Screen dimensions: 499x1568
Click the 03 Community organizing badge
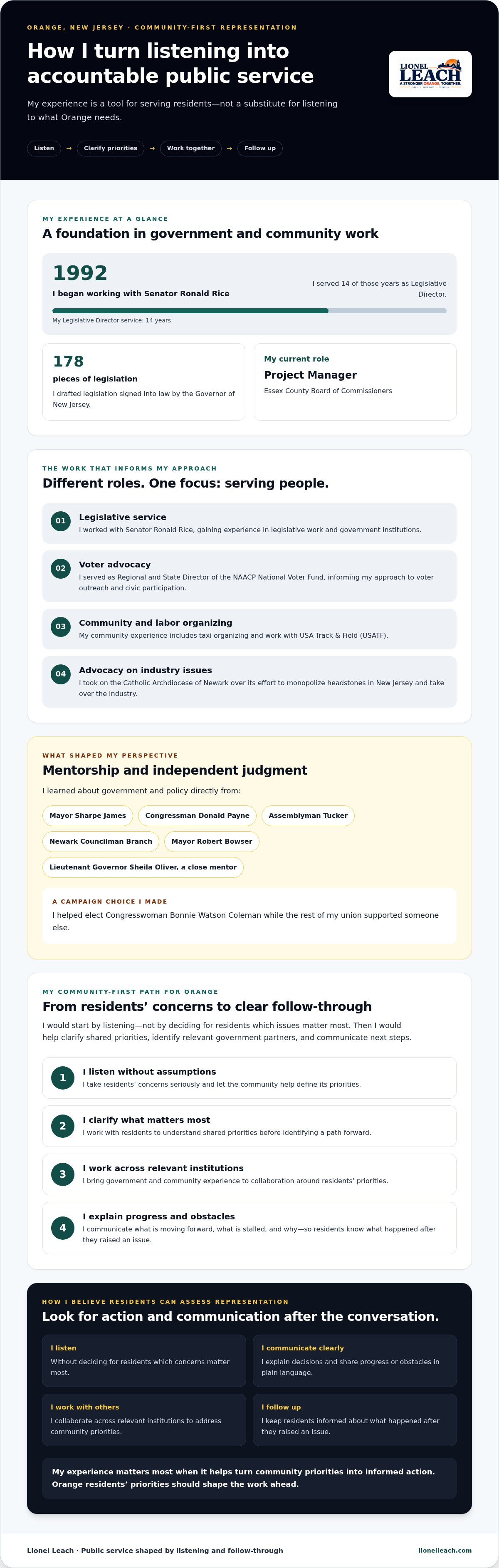pyautogui.click(x=61, y=627)
